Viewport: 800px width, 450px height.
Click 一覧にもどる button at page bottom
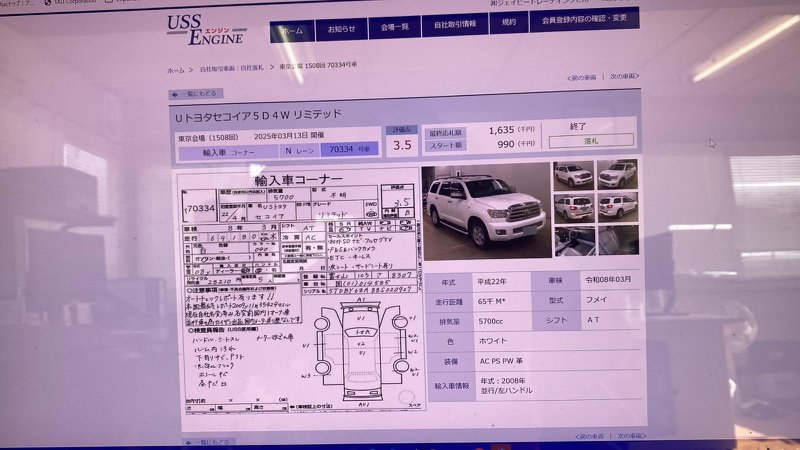tap(210, 442)
